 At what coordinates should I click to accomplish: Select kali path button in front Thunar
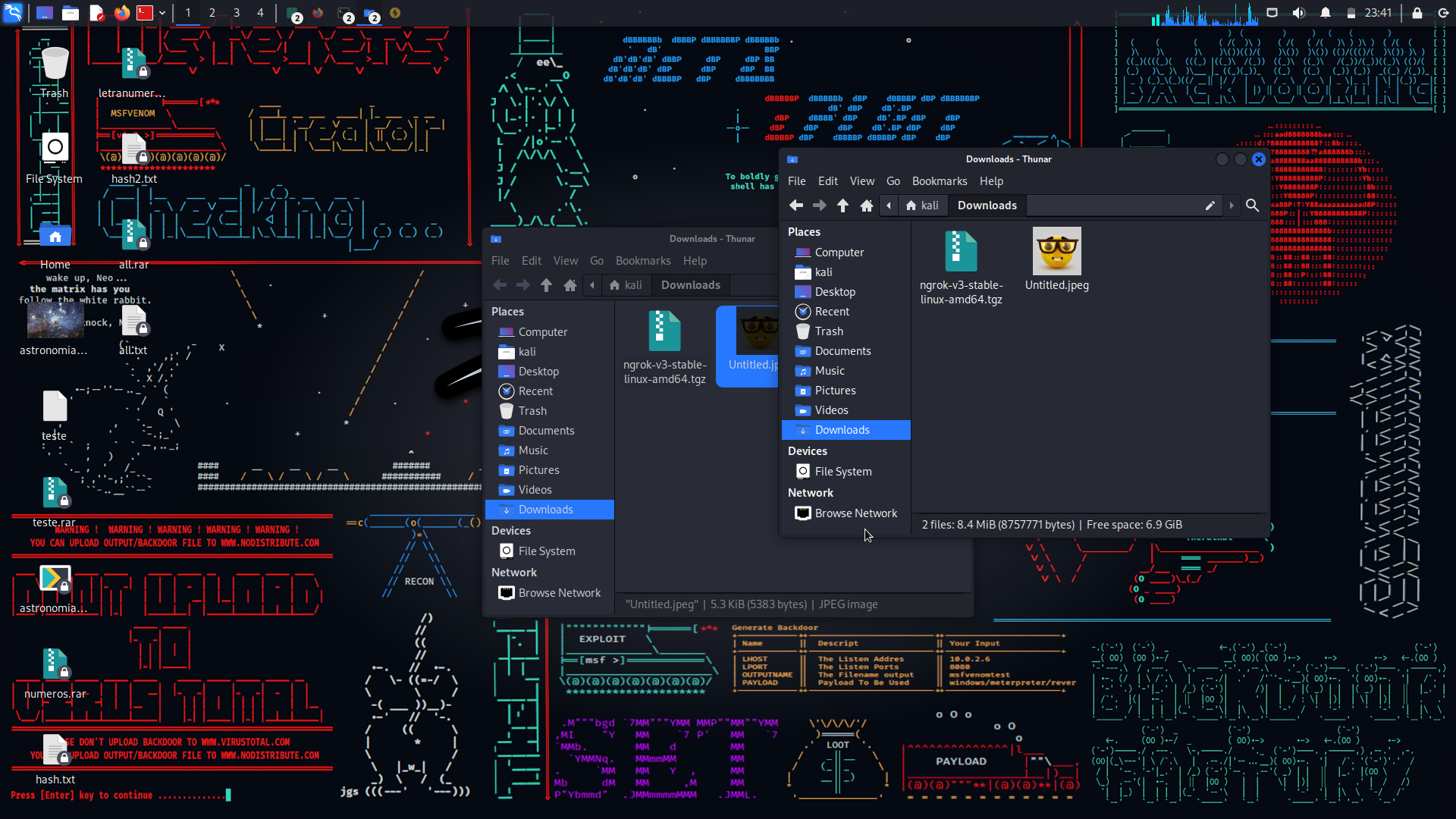click(x=922, y=206)
